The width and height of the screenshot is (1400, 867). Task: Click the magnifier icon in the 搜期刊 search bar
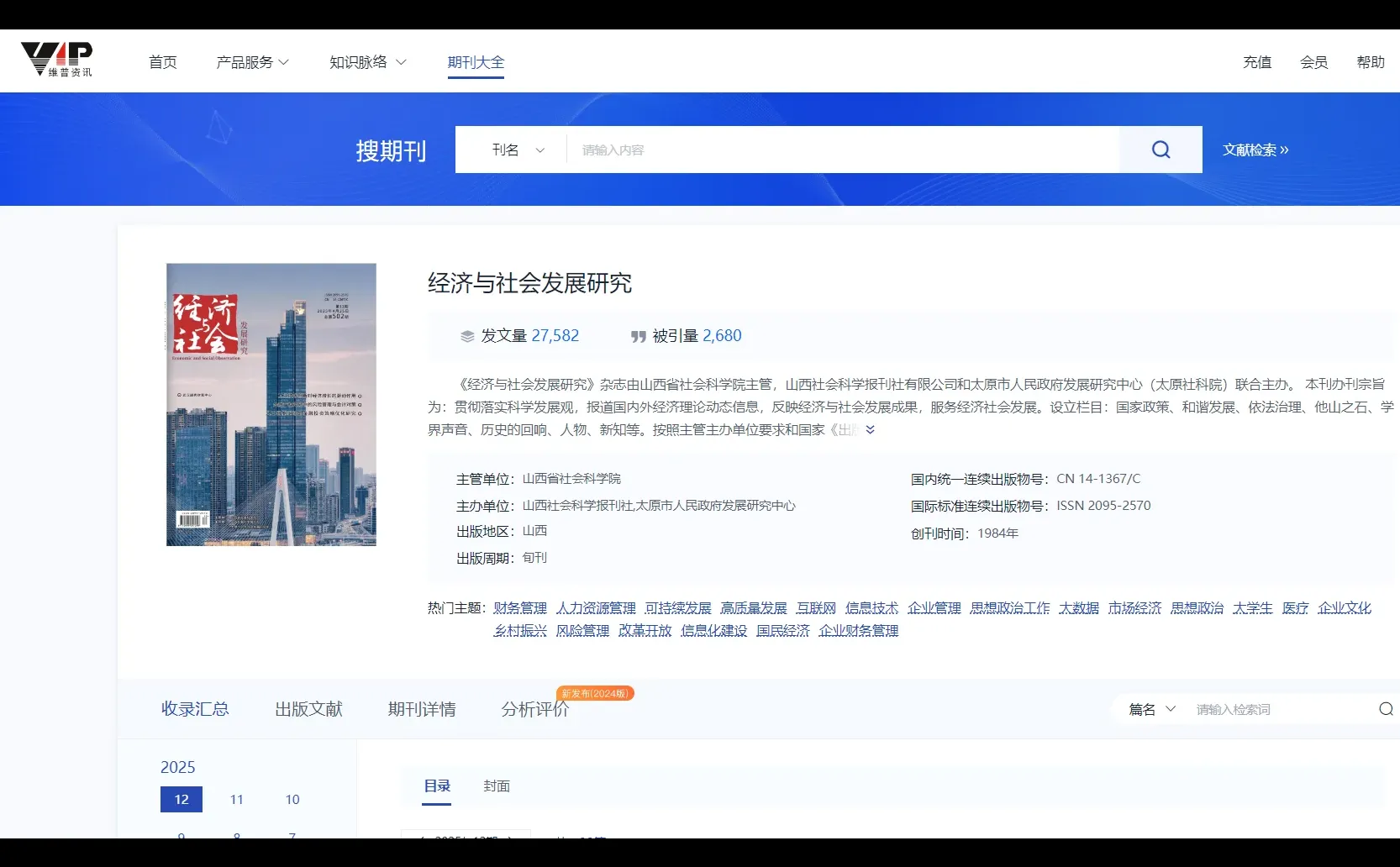1161,149
